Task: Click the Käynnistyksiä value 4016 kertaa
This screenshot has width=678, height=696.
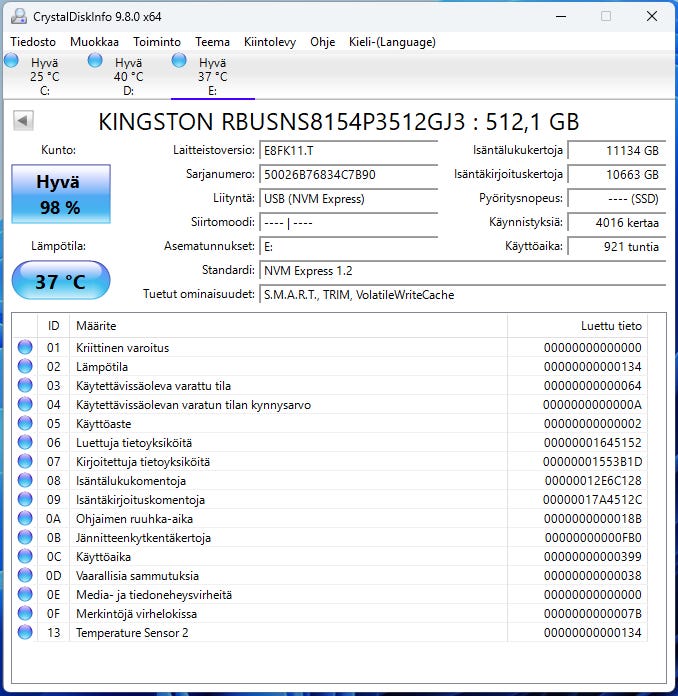Action: tap(617, 222)
